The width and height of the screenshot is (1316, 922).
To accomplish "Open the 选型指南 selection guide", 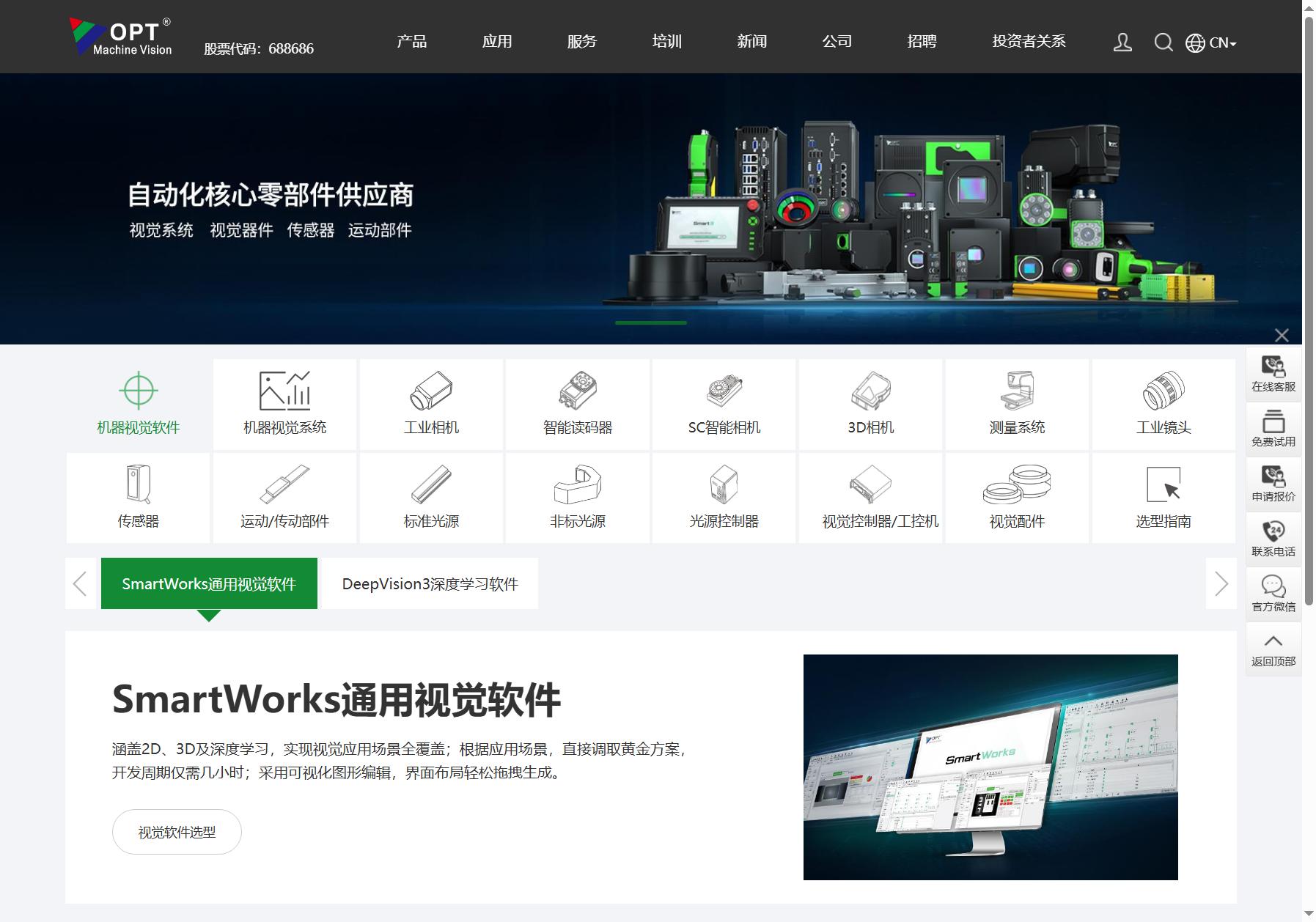I will click(x=1164, y=498).
